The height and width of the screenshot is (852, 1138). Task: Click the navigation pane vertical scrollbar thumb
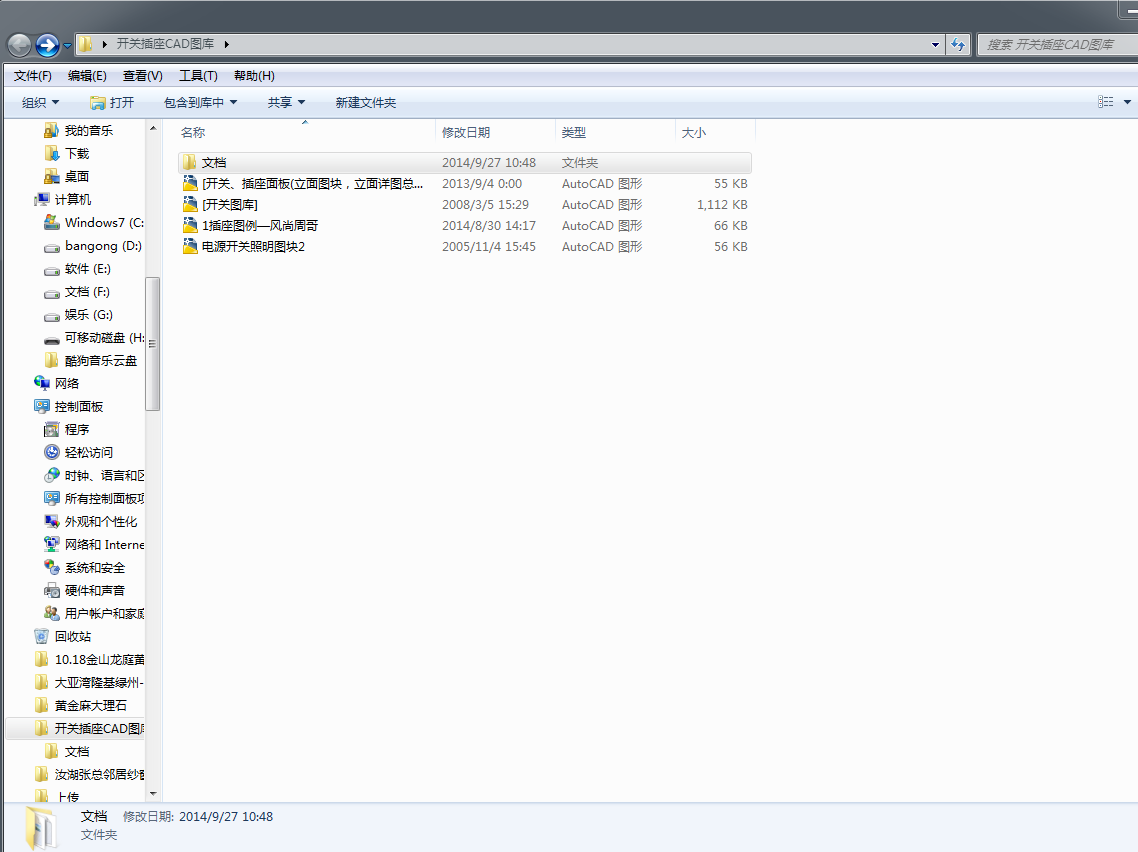pos(152,344)
